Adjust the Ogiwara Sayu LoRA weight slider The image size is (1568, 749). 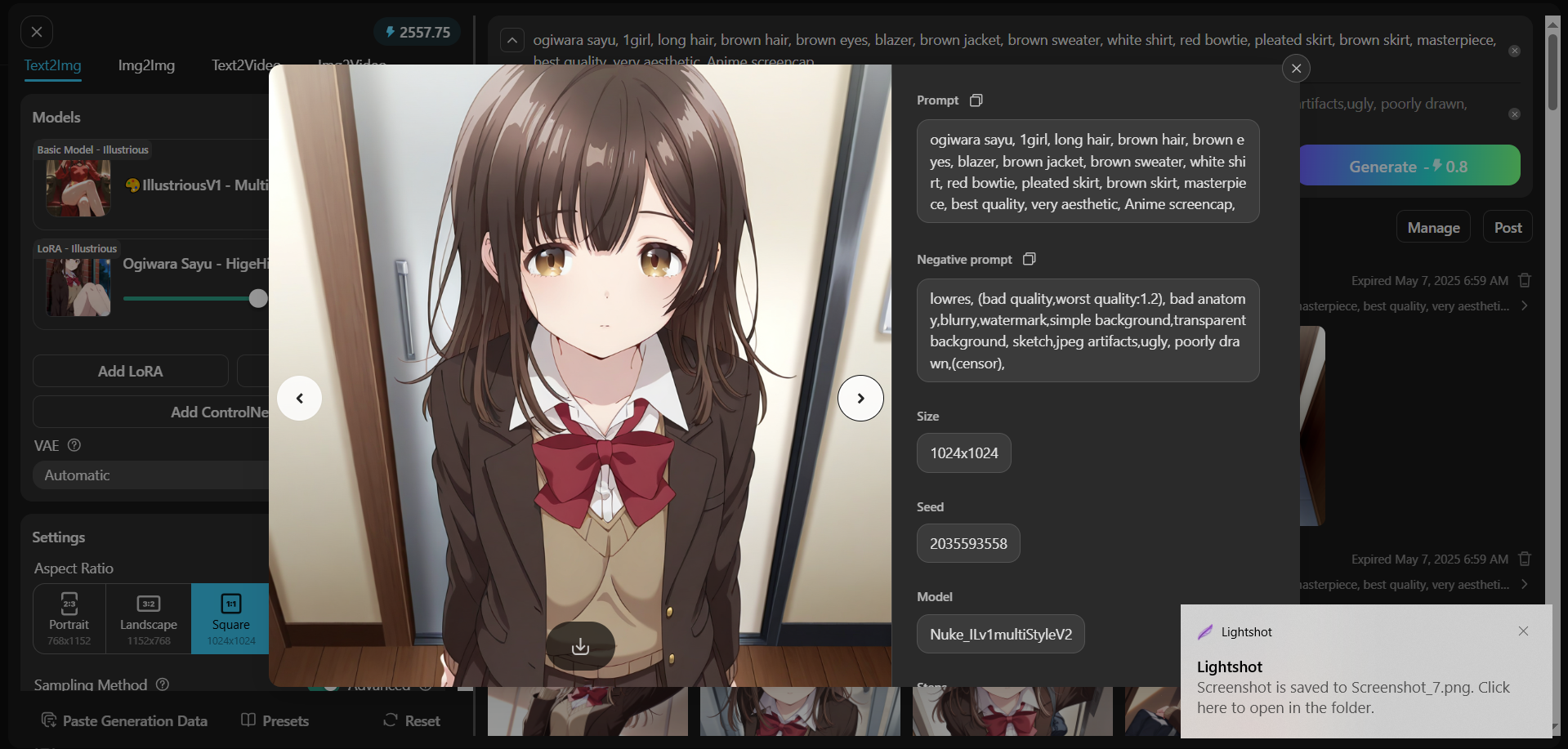[x=258, y=298]
